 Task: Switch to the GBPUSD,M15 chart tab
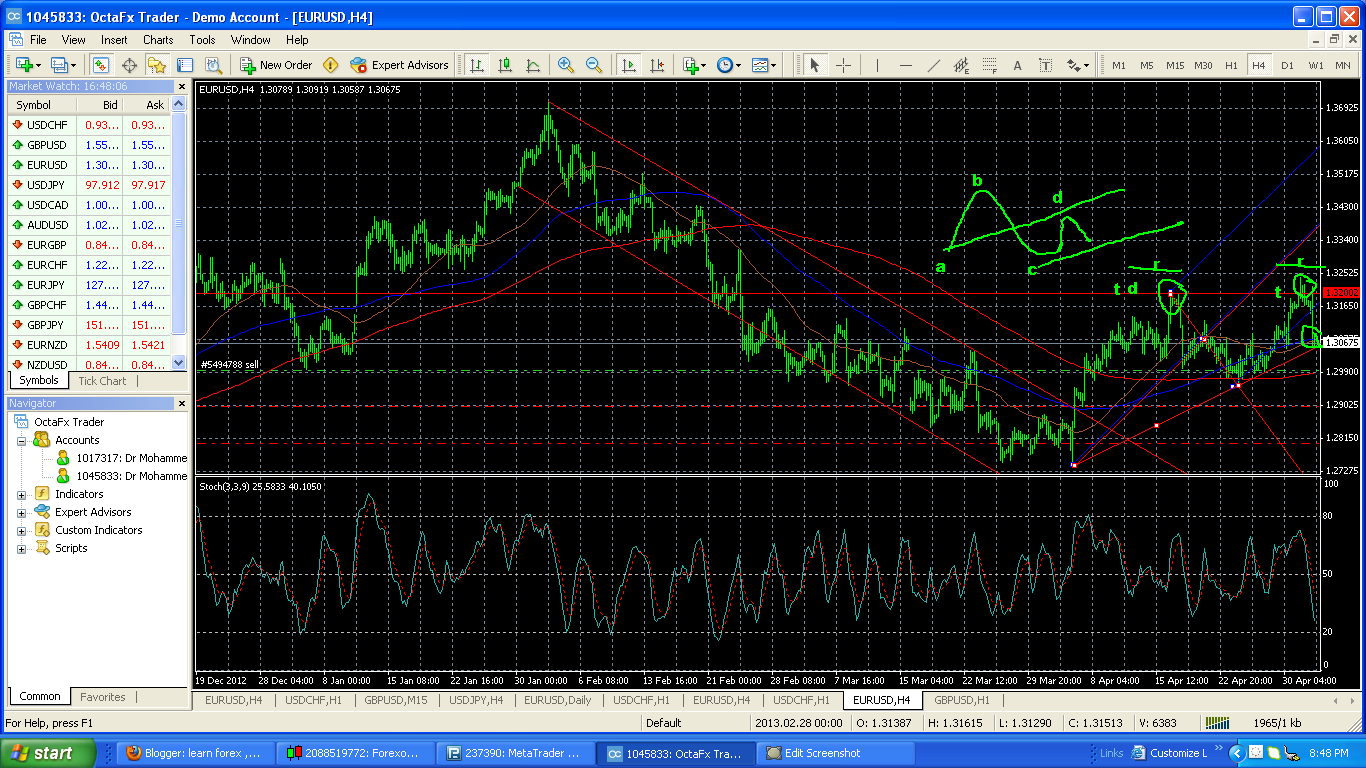tap(395, 700)
